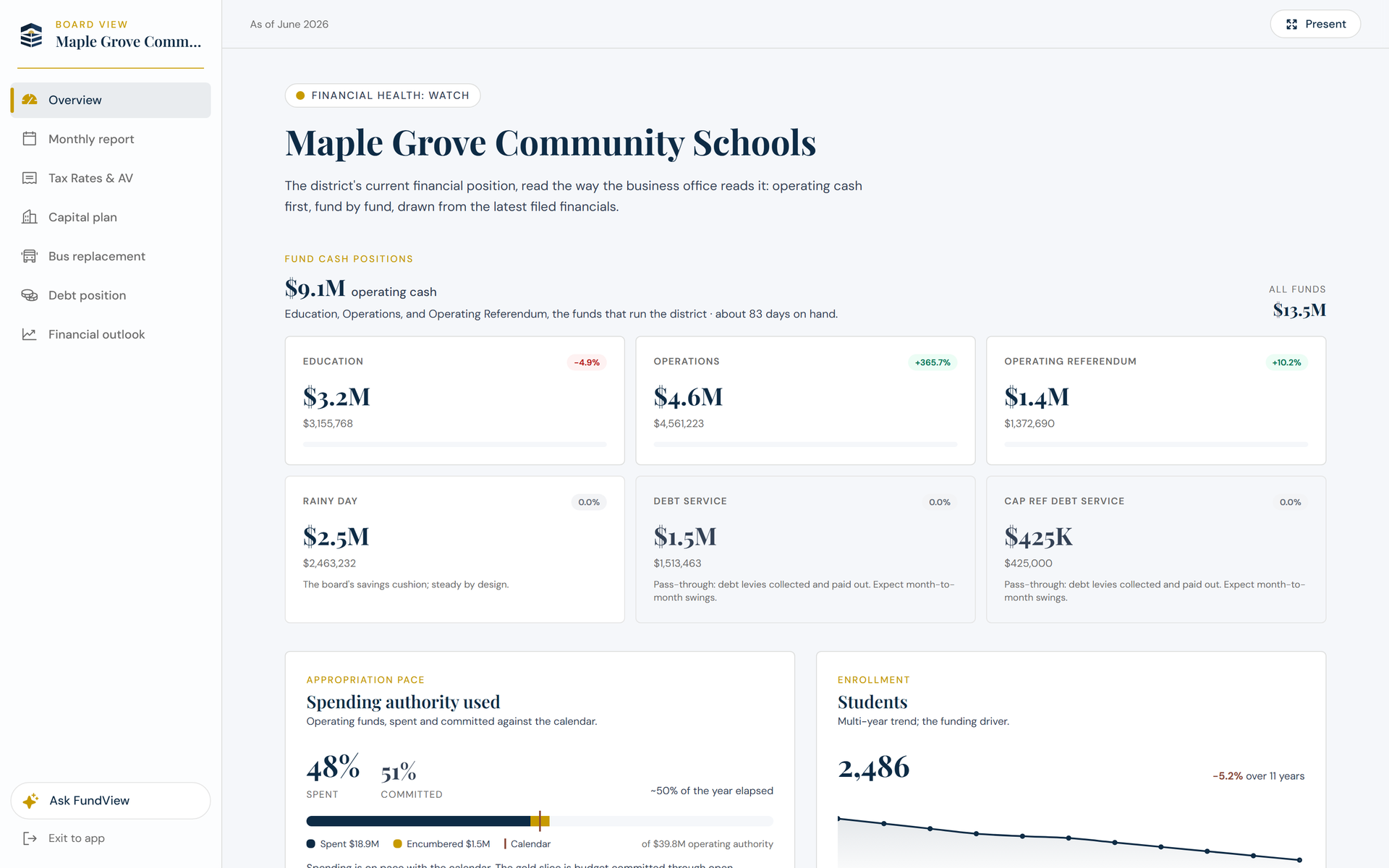Viewport: 1389px width, 868px height.
Task: Click the Spent $18.9M legend dot
Action: pyautogui.click(x=311, y=844)
